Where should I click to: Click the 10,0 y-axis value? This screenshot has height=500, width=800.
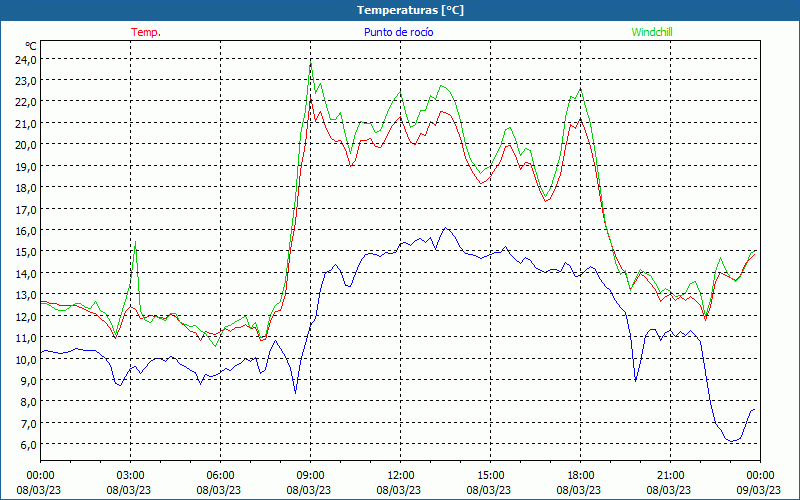(x=27, y=359)
